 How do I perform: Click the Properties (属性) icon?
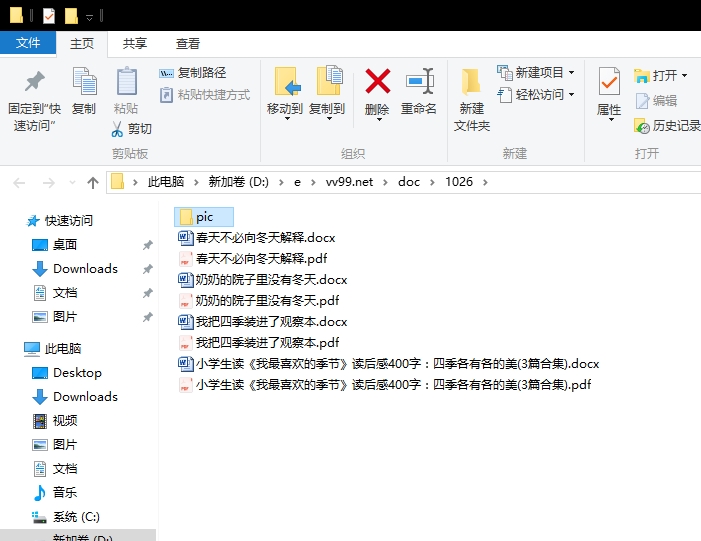(x=609, y=81)
